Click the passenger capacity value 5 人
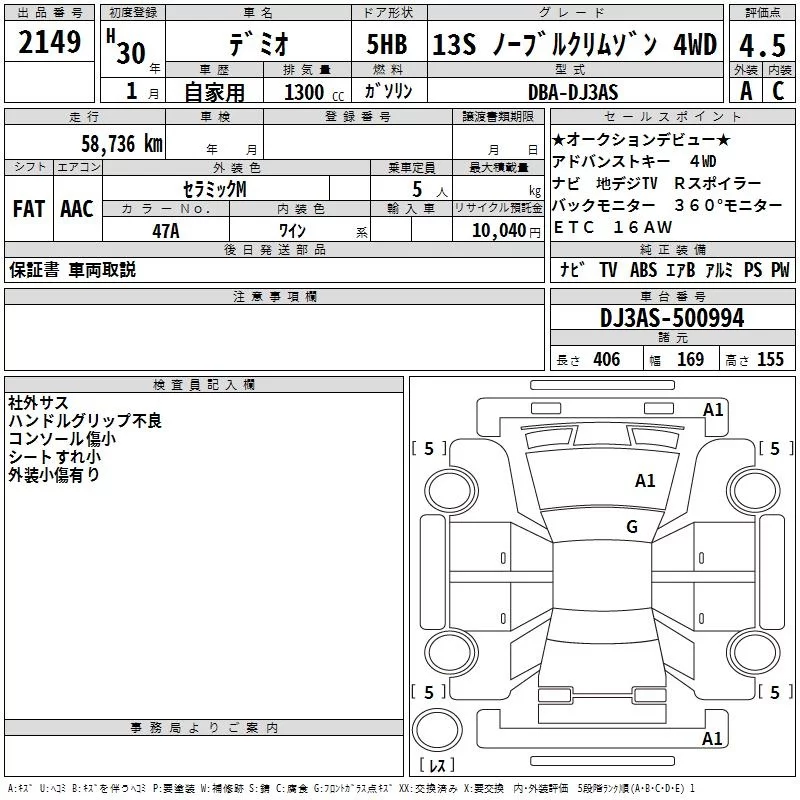Screen dimensions: 800x800 pos(430,190)
